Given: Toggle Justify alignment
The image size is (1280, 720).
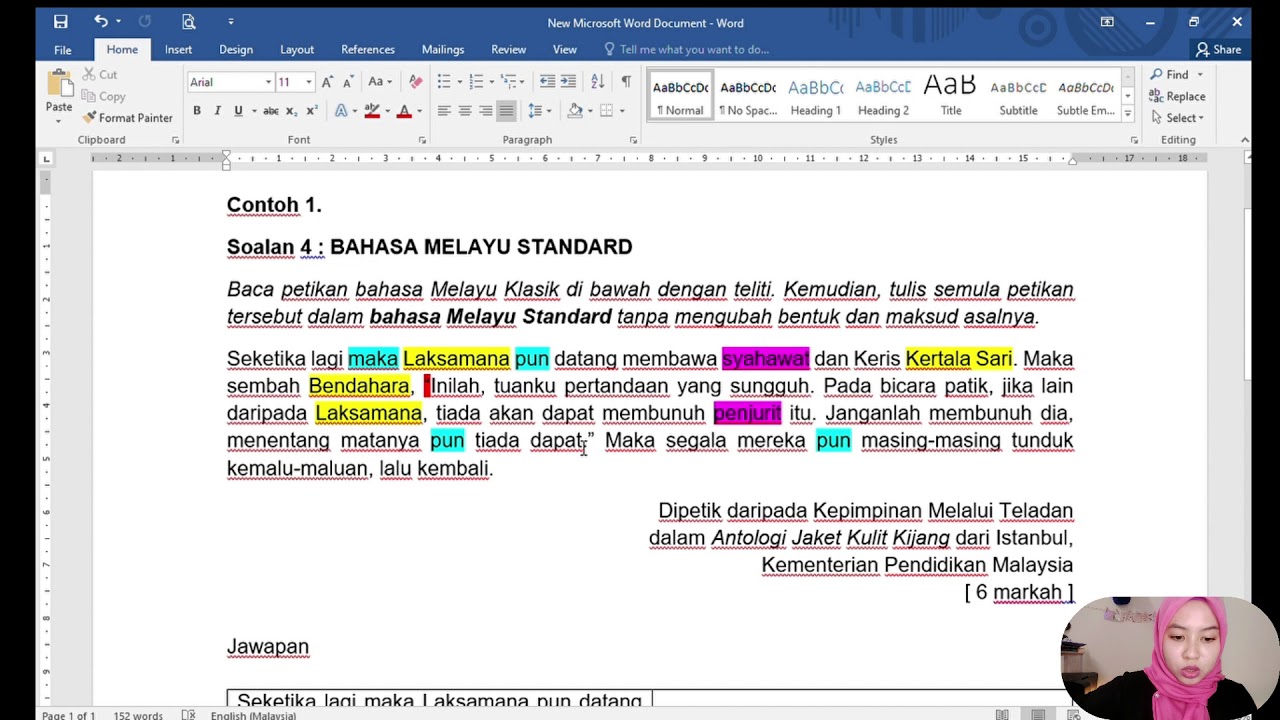Looking at the screenshot, I should coord(506,111).
